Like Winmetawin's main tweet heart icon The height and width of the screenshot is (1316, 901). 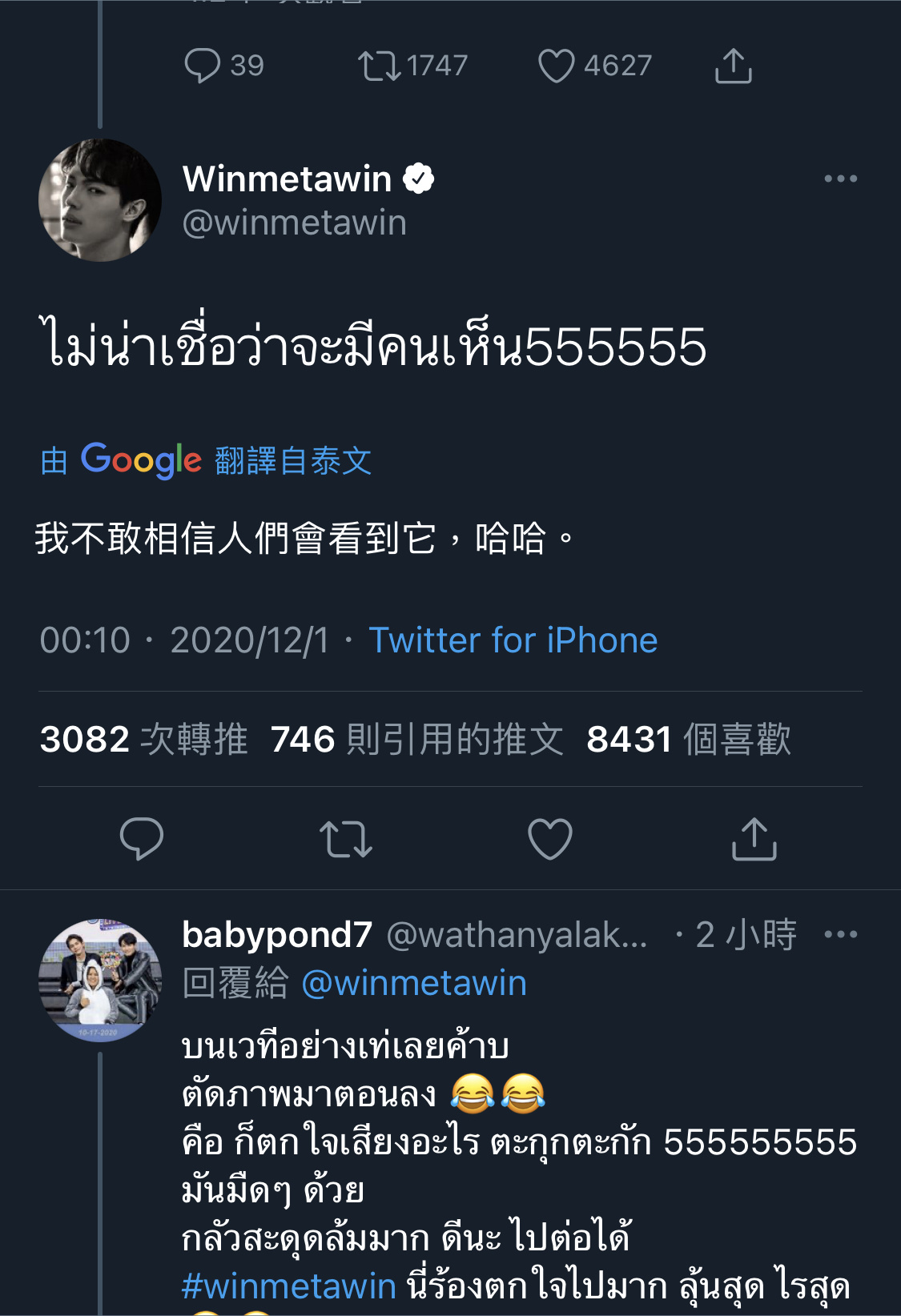tap(550, 839)
